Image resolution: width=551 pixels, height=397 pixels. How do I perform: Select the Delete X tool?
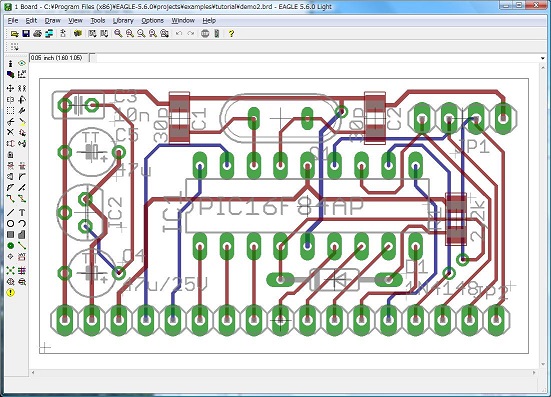[11, 132]
